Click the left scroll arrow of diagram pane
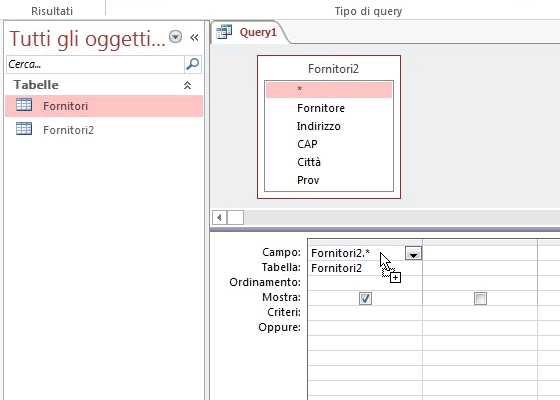The height and width of the screenshot is (400, 560). click(219, 217)
